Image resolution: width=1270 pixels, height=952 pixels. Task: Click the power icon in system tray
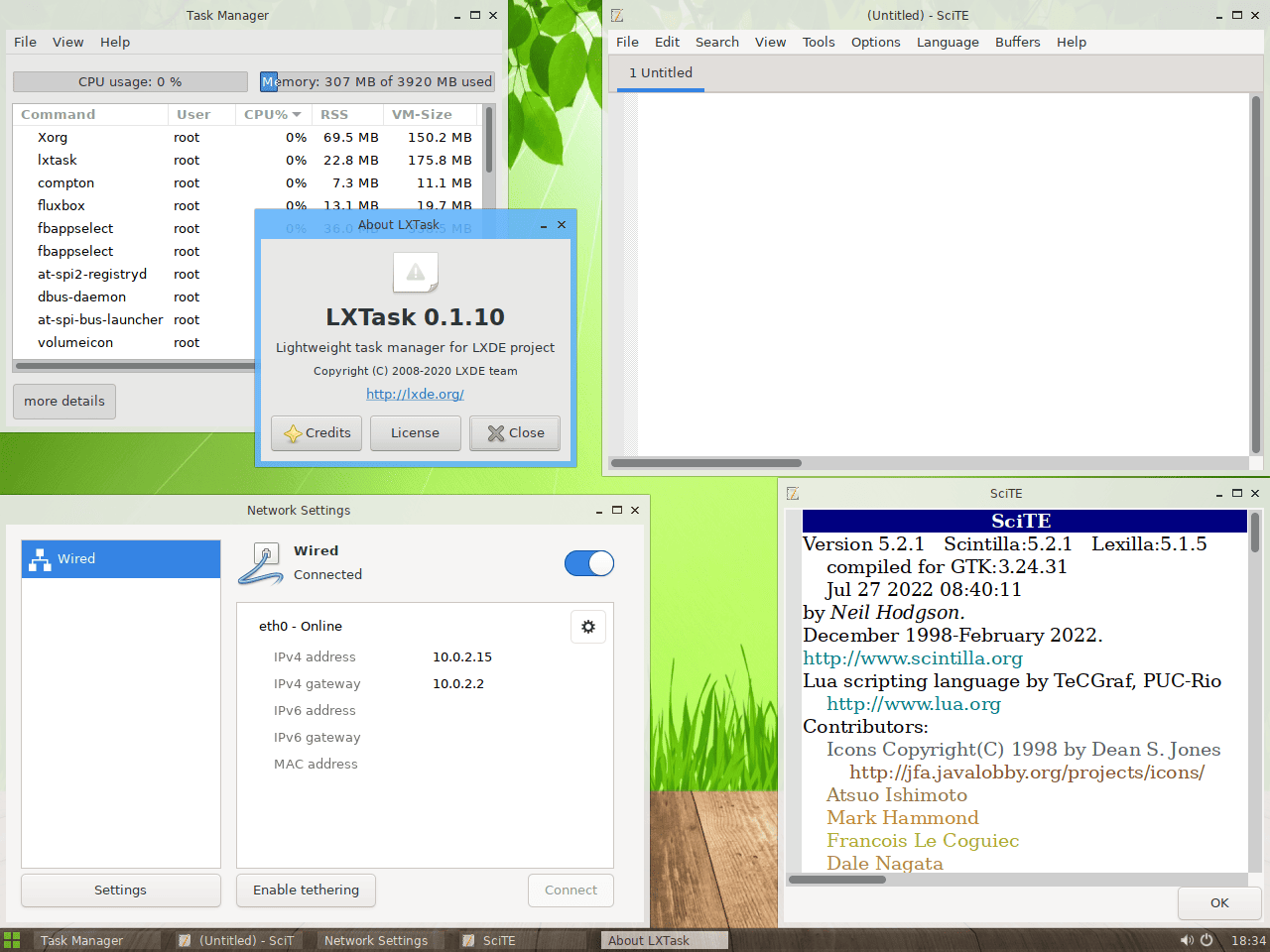[x=1206, y=940]
